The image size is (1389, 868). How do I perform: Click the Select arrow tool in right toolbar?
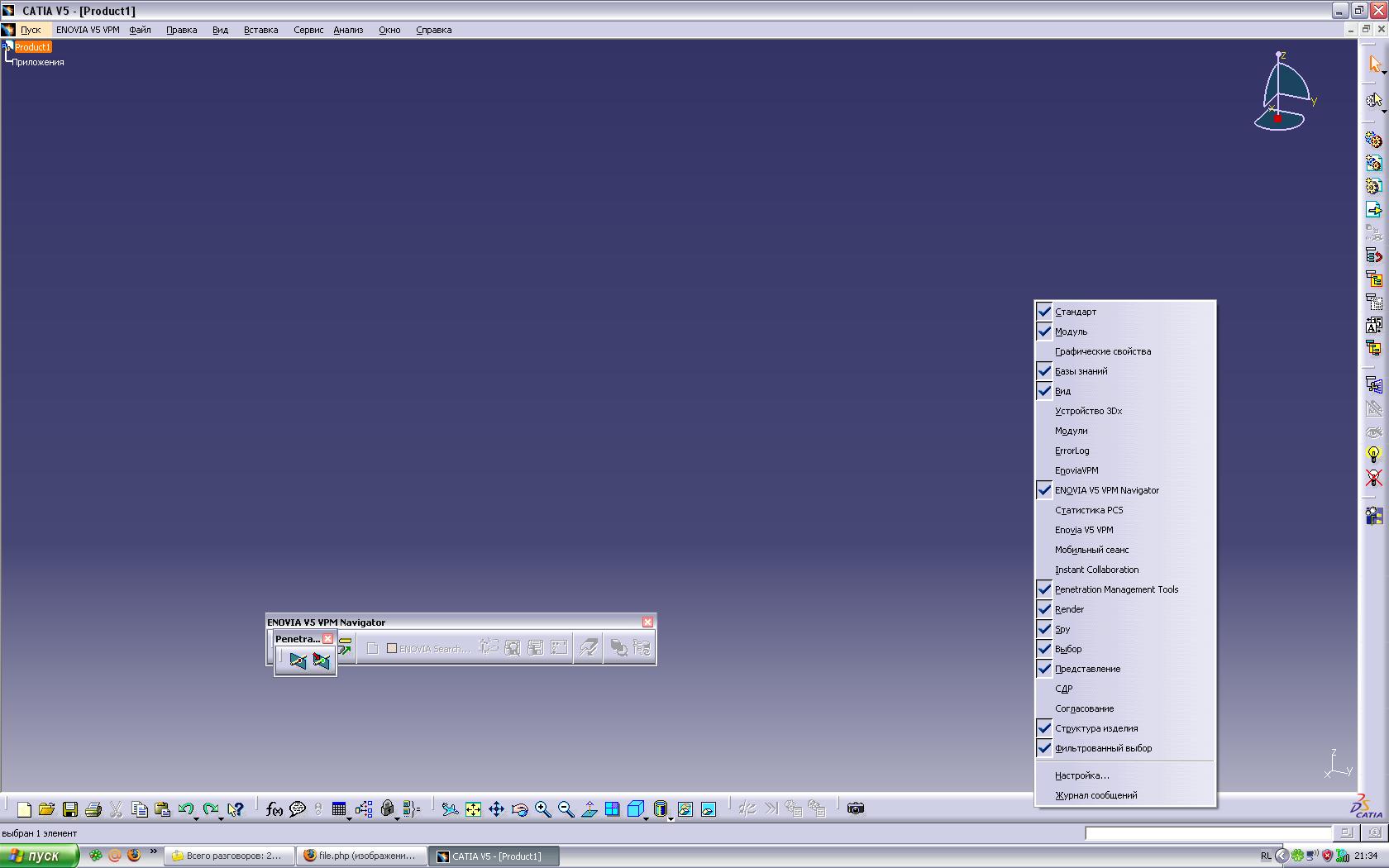pos(1374,64)
